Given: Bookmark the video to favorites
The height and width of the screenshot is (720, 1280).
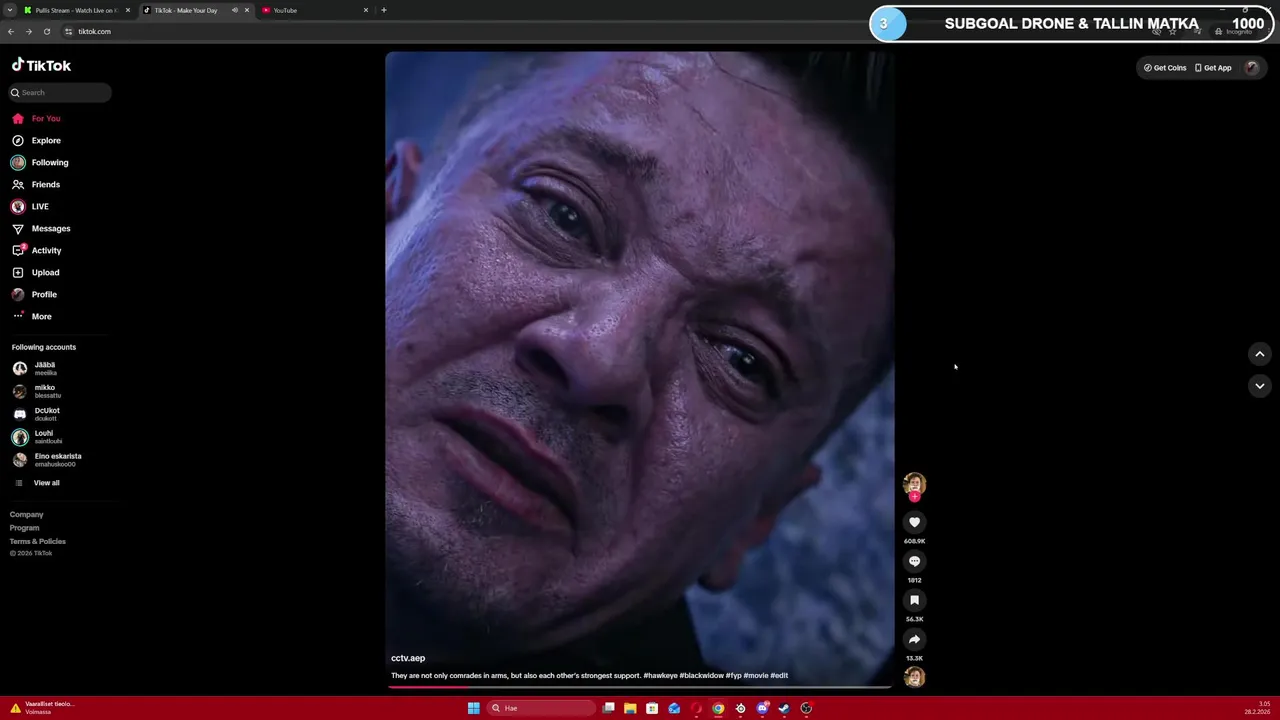Looking at the screenshot, I should click(x=914, y=600).
